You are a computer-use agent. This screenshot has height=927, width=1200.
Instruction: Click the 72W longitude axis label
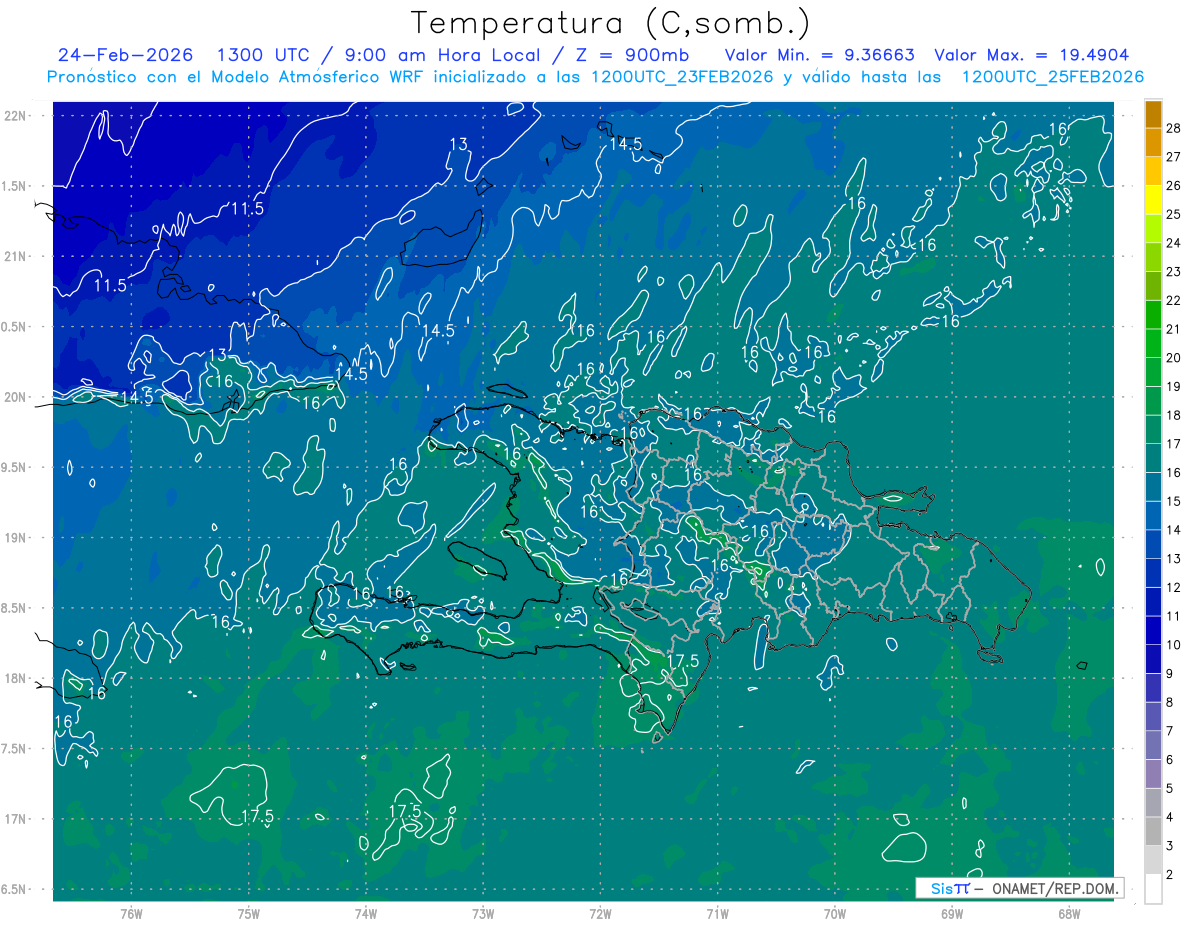pyautogui.click(x=600, y=913)
